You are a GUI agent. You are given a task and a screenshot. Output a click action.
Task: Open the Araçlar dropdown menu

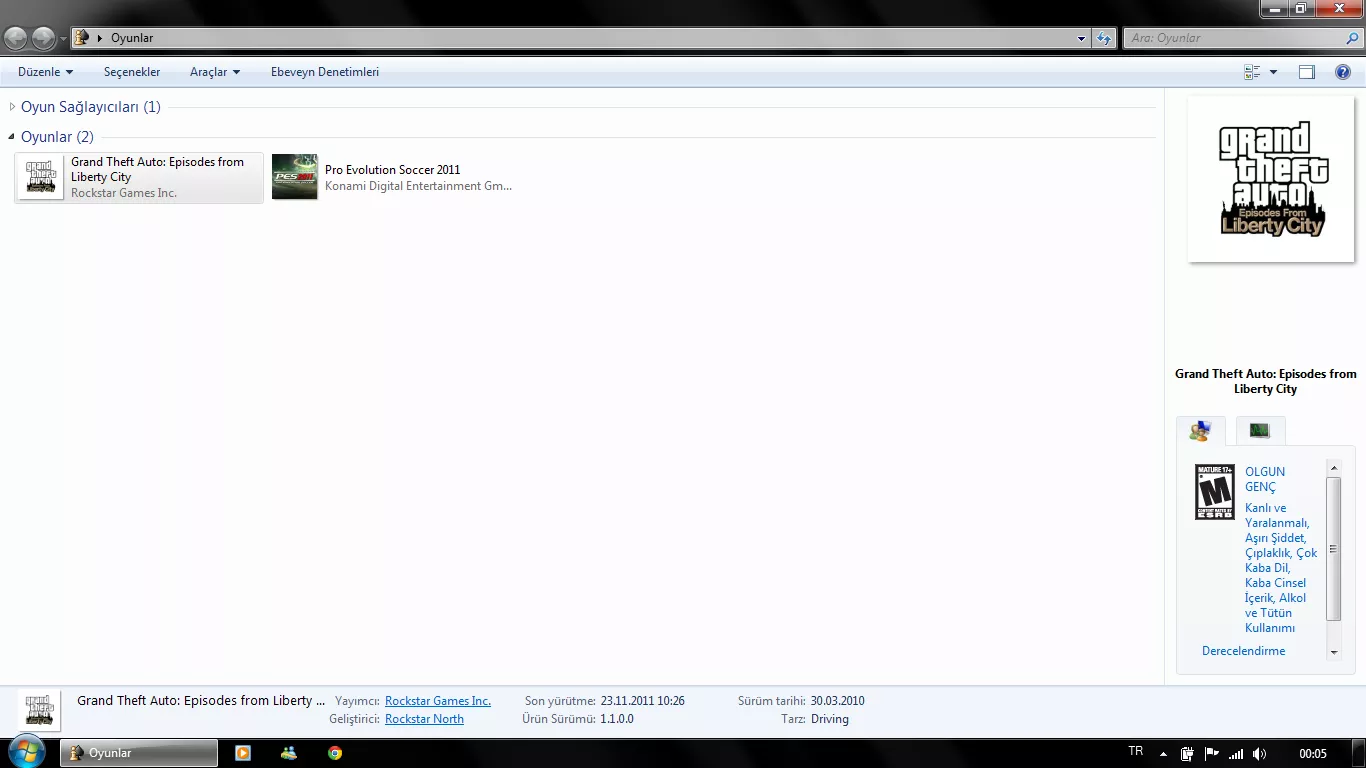point(215,72)
